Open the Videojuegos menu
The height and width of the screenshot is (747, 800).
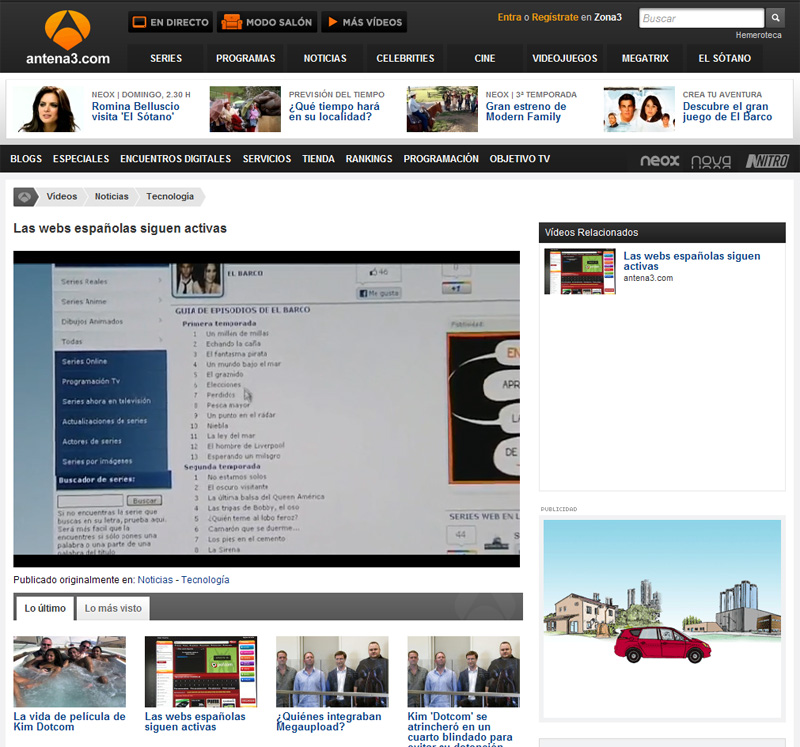point(565,58)
